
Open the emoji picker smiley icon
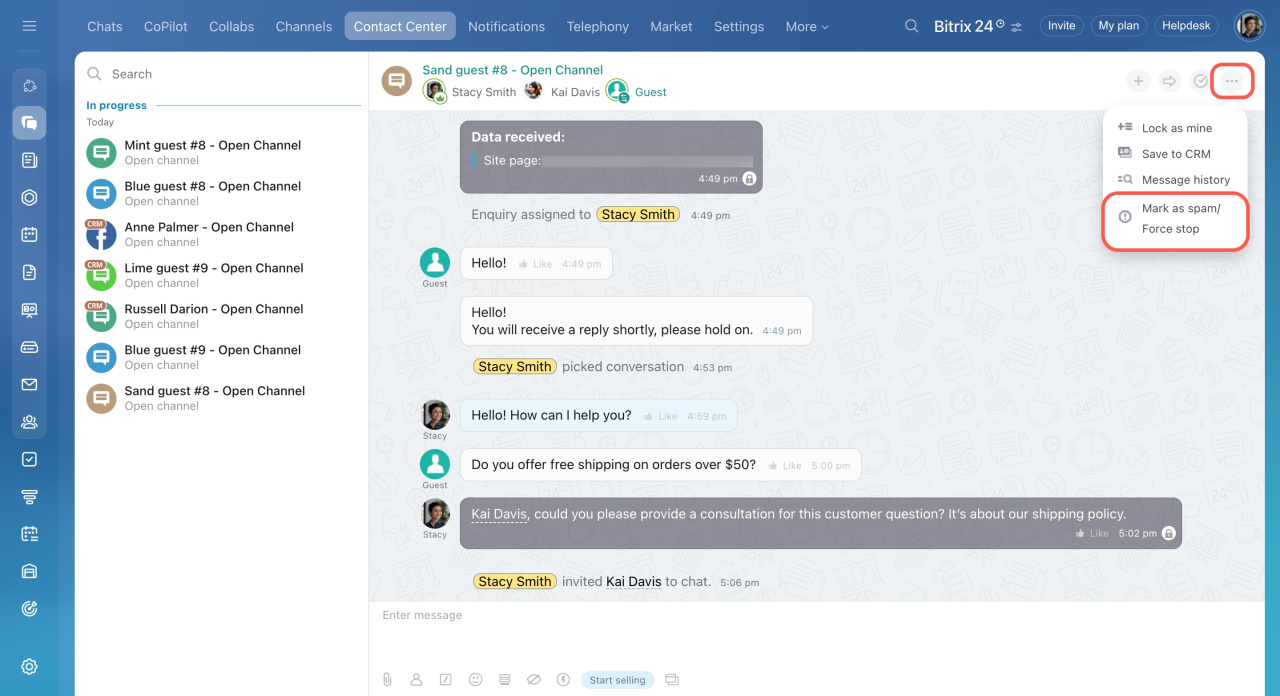(x=476, y=680)
